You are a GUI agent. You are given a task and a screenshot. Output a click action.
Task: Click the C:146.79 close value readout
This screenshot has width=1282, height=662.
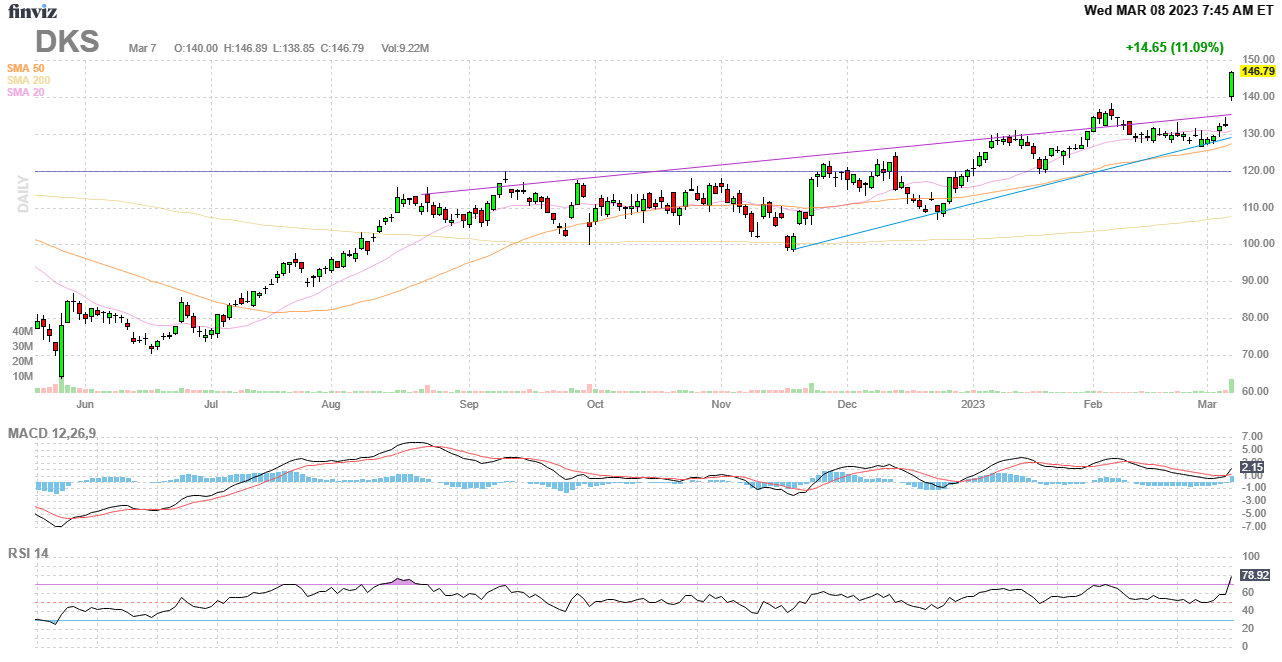coord(342,48)
